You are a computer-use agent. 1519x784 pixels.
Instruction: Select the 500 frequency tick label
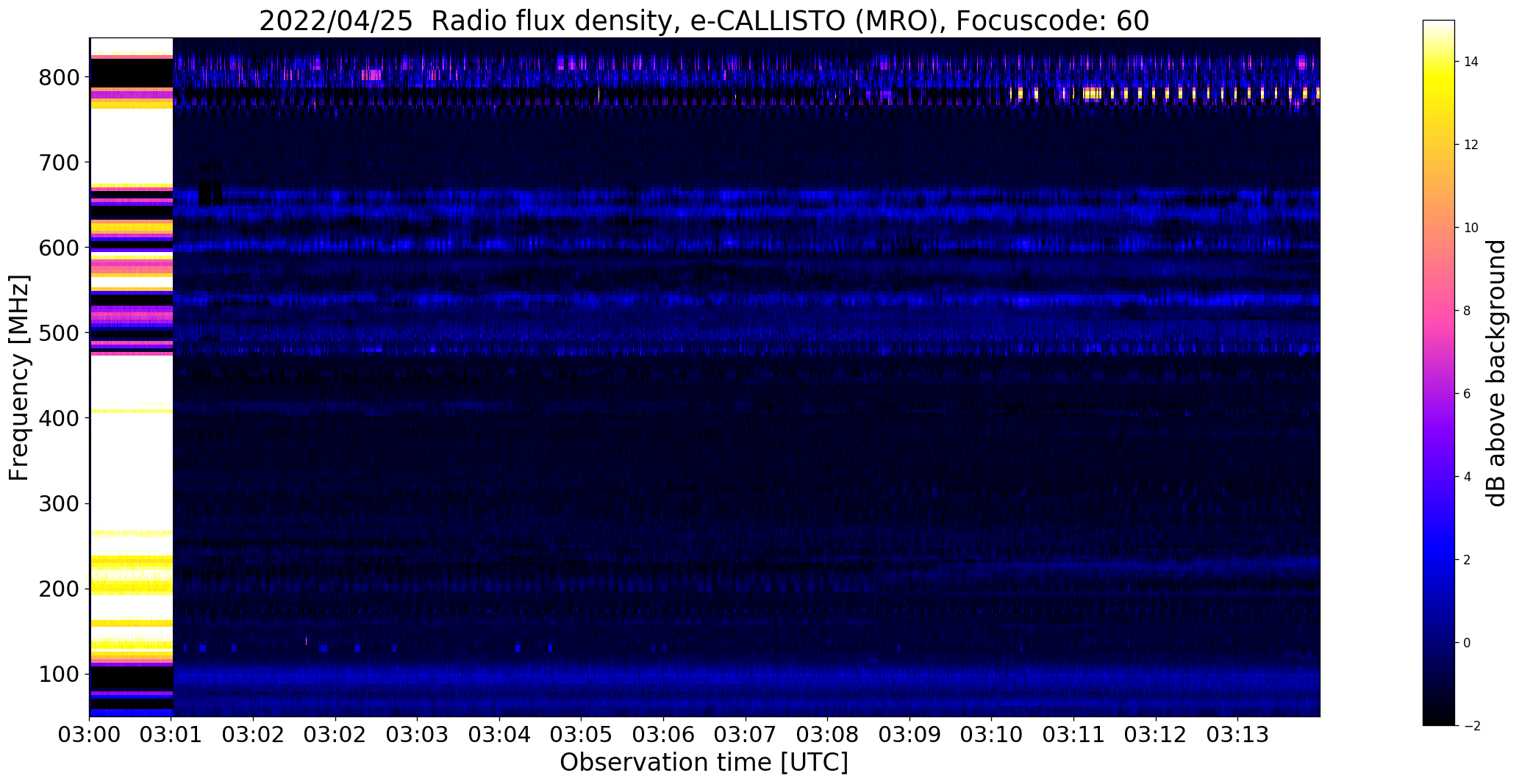tap(58, 333)
